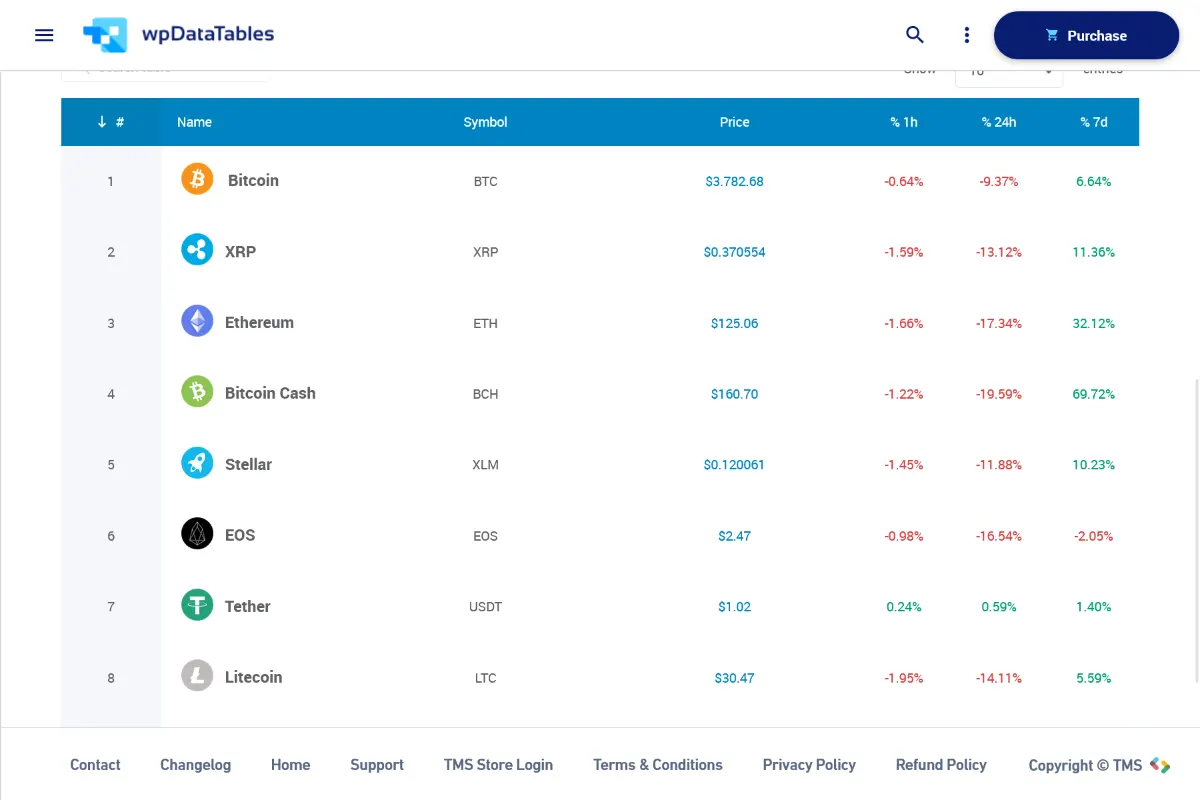Expand the show entries dropdown
1200x800 pixels.
[1008, 74]
